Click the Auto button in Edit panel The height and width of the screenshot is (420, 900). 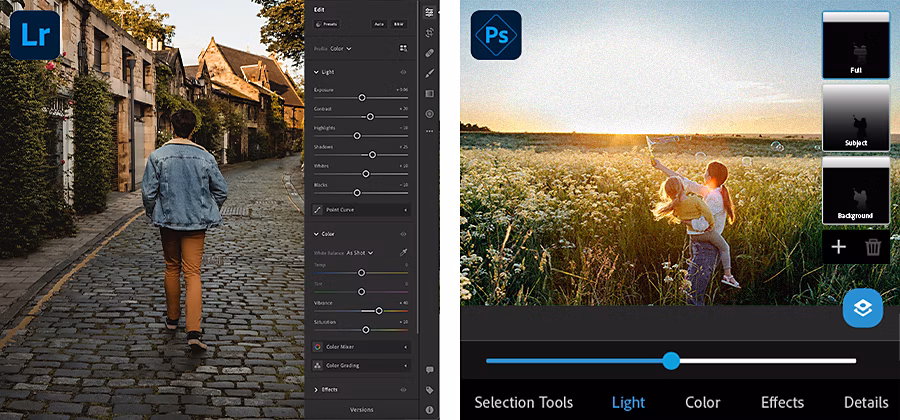379,24
